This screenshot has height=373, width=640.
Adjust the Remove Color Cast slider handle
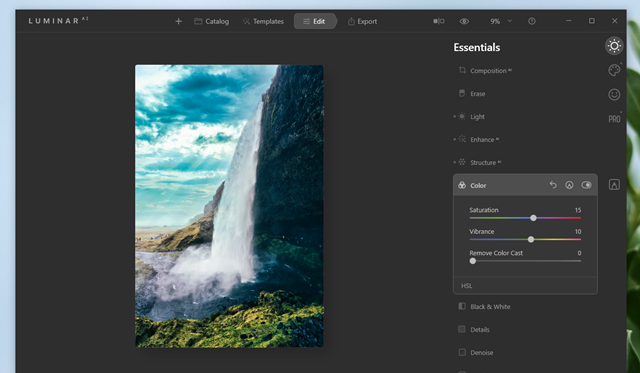point(473,261)
